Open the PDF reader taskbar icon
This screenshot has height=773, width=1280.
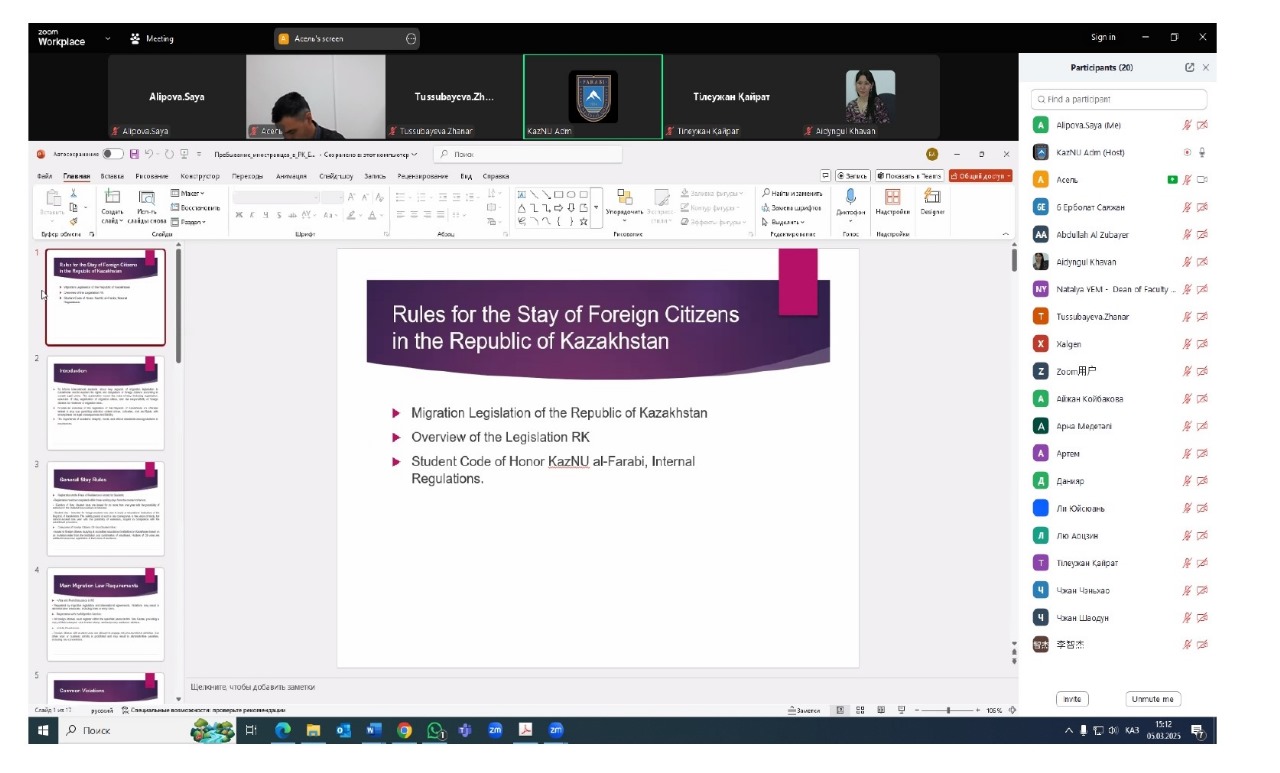pos(524,730)
